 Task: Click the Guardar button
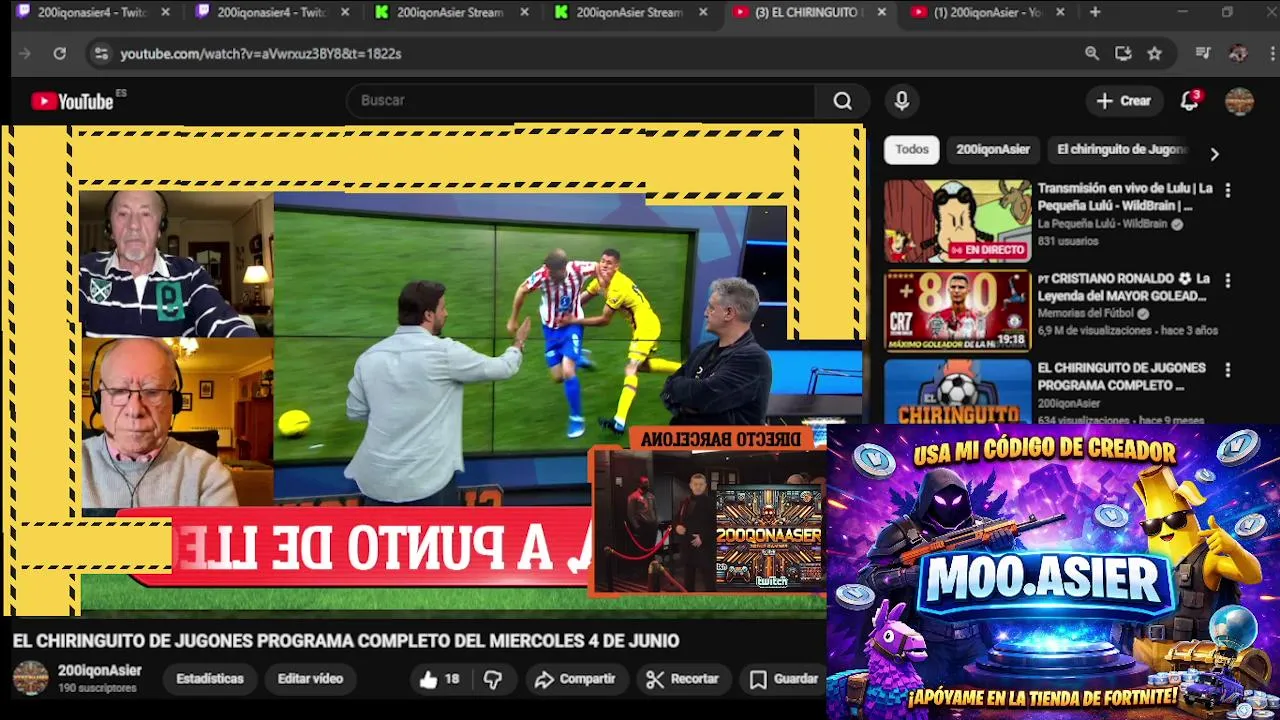784,679
